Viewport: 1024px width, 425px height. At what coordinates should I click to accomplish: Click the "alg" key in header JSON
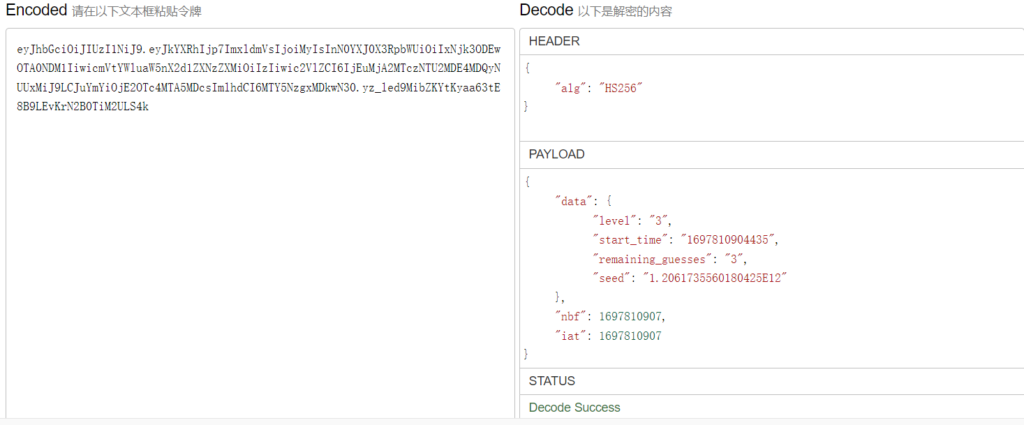click(x=572, y=87)
